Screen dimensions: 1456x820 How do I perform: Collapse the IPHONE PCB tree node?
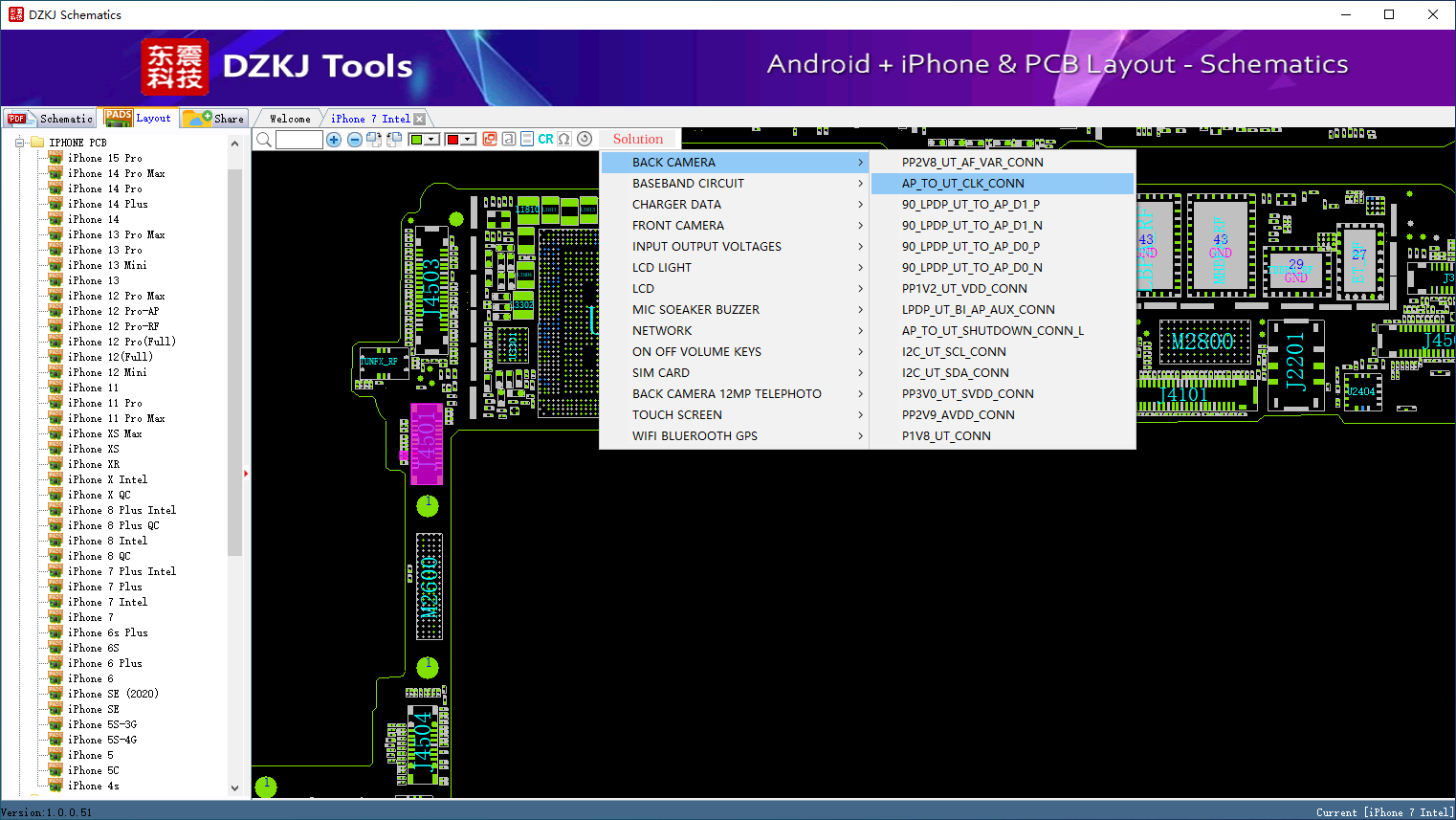point(19,143)
